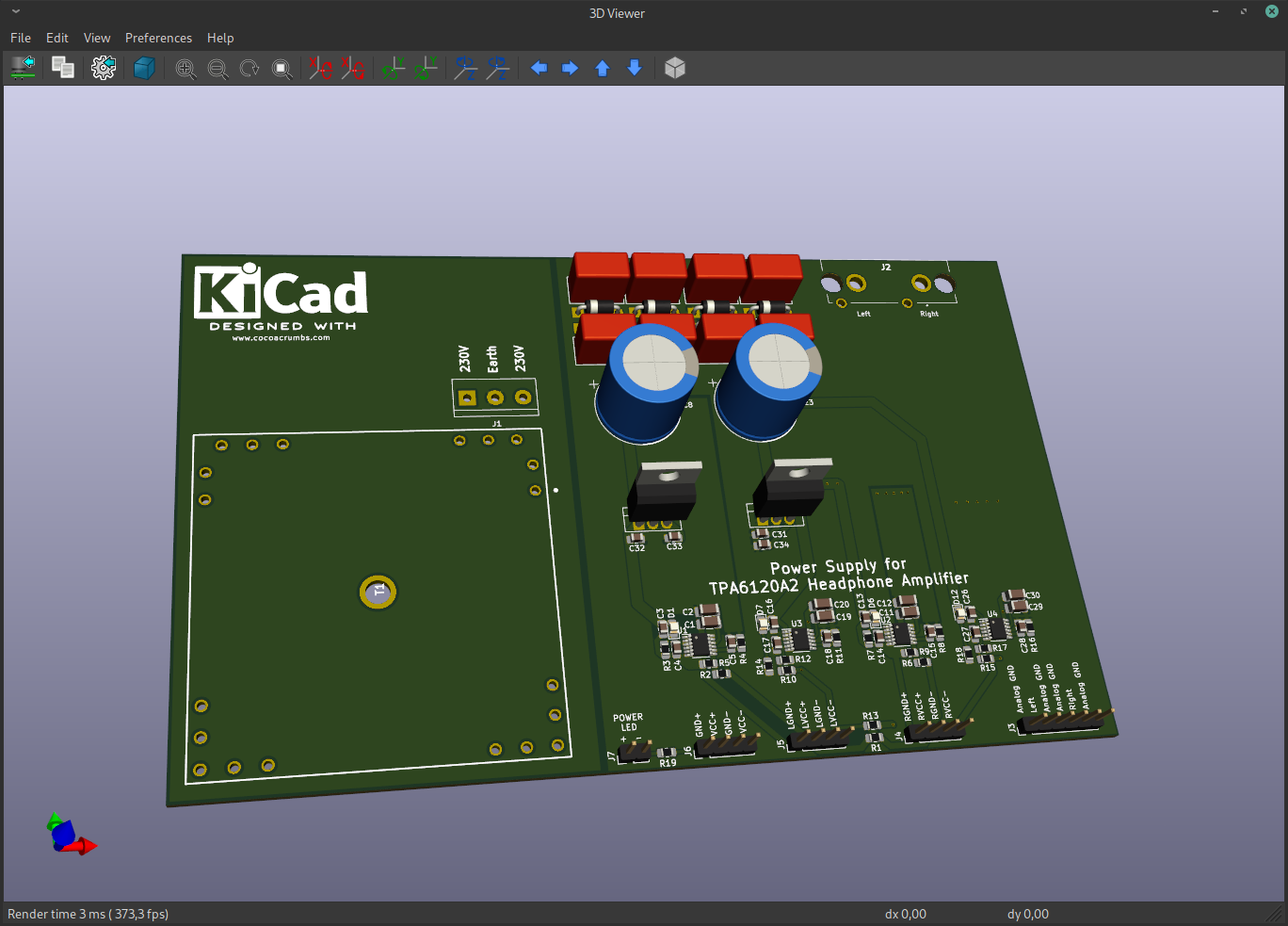Copy 3D image to clipboard
This screenshot has width=1288, height=926.
pyautogui.click(x=63, y=68)
